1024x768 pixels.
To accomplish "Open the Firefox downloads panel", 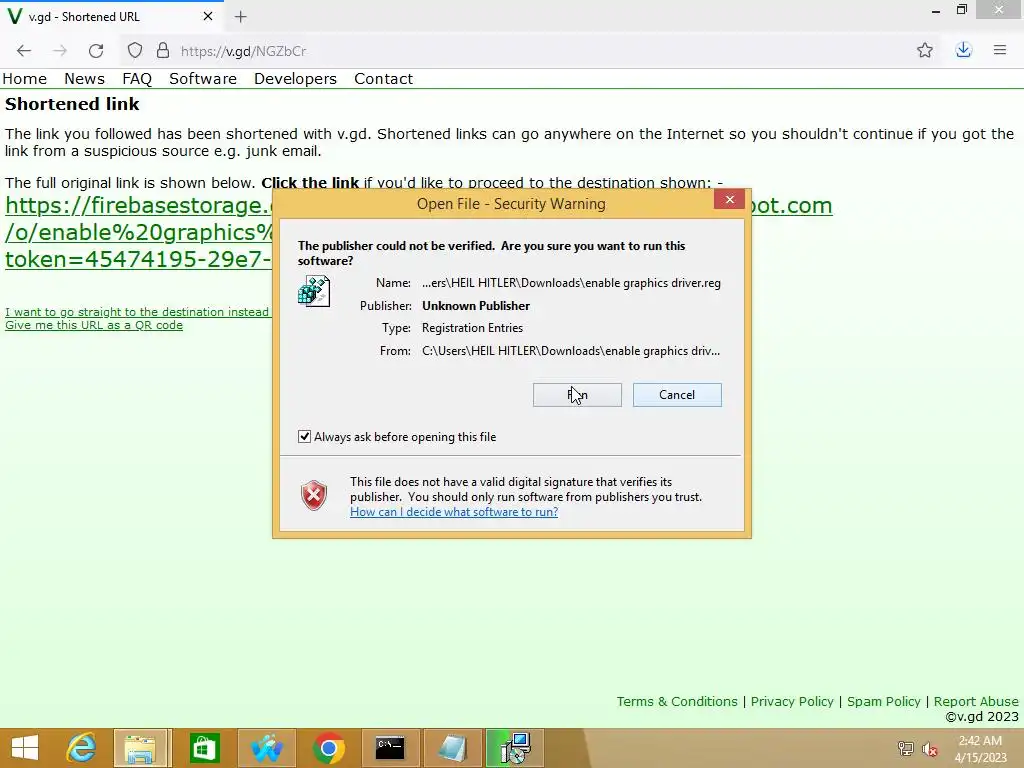I will tap(963, 50).
